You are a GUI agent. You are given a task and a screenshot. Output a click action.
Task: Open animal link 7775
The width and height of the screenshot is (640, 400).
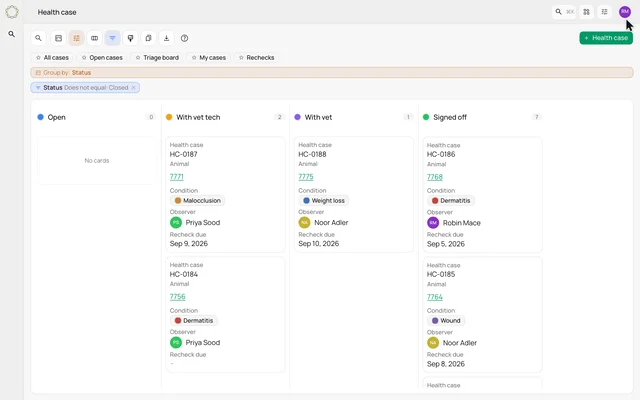click(x=306, y=177)
